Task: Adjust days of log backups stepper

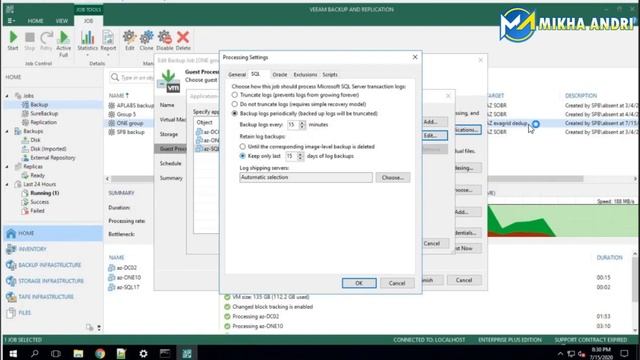Action: (300, 156)
